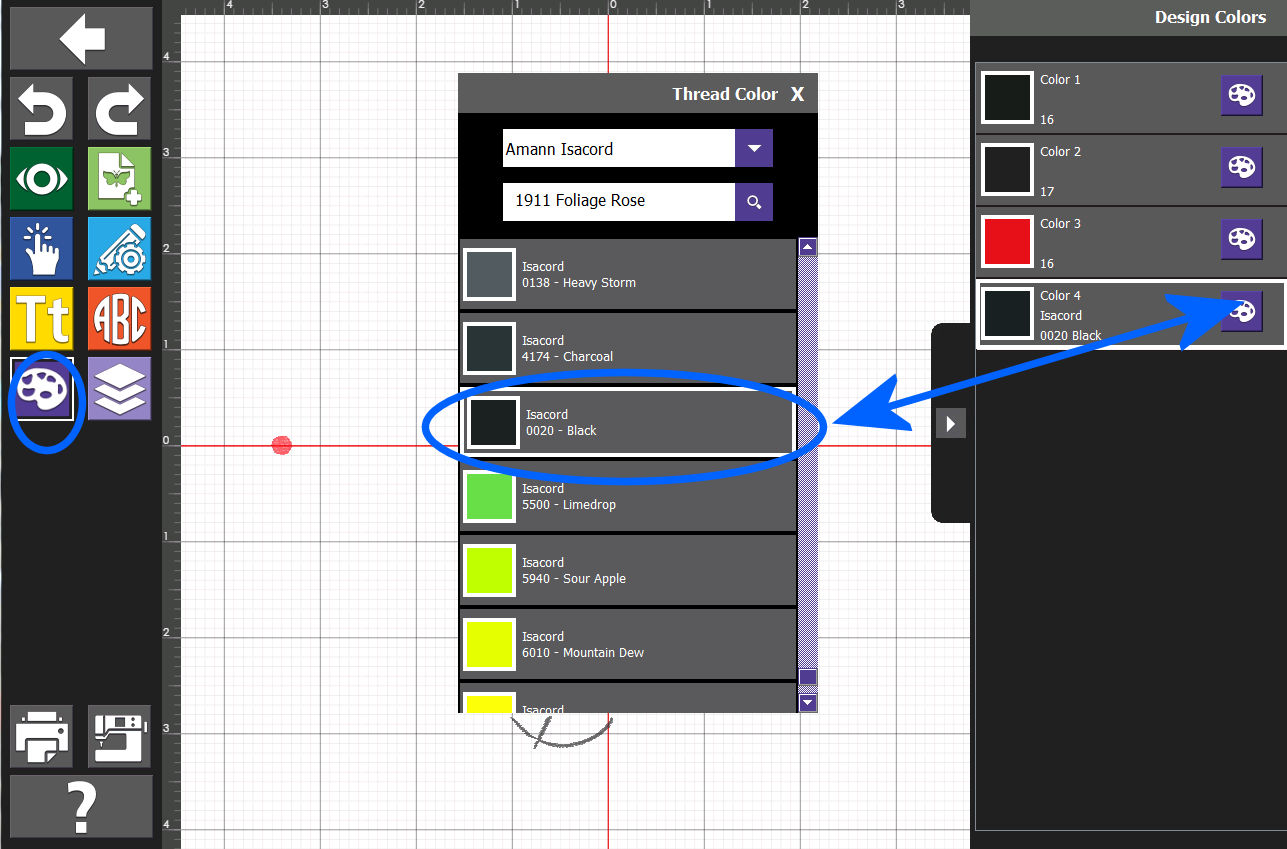
Task: Click the Thread Color dialog title
Action: (725, 94)
